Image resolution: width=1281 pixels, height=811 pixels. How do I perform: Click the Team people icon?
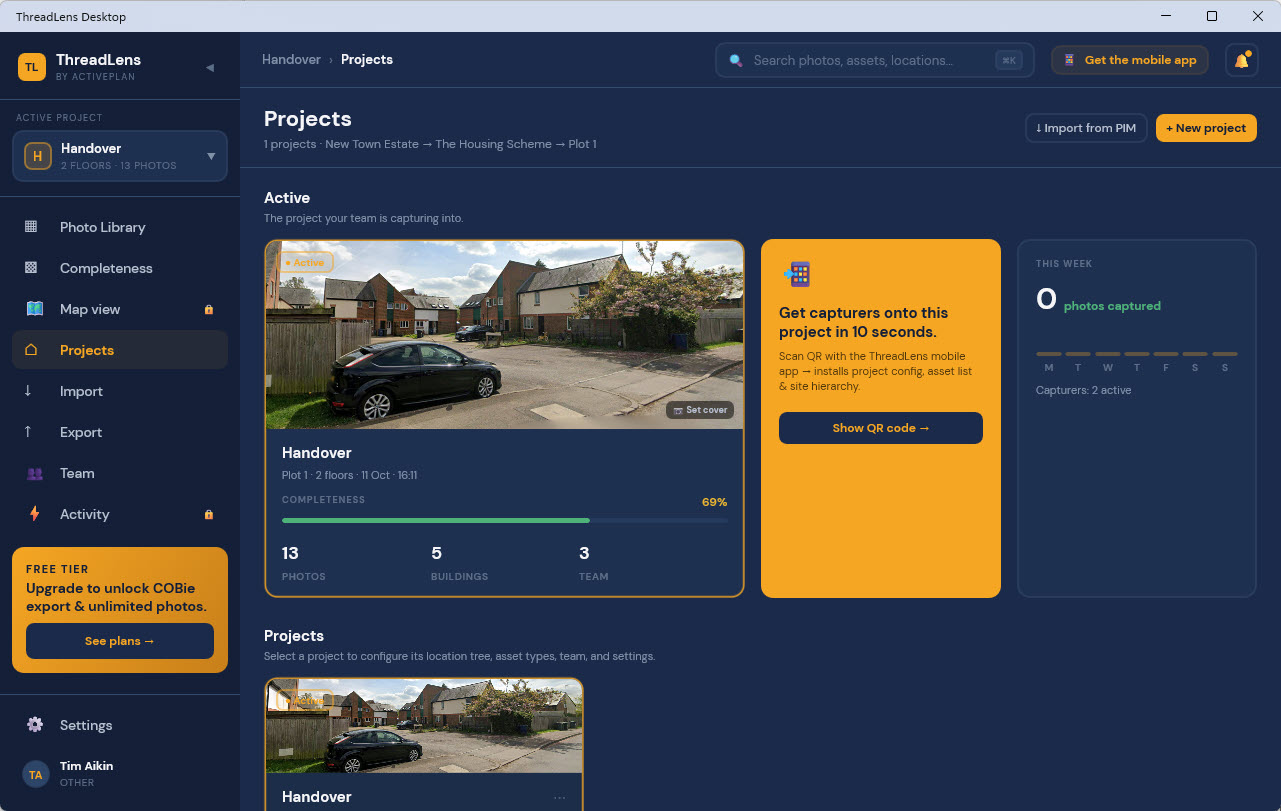35,473
